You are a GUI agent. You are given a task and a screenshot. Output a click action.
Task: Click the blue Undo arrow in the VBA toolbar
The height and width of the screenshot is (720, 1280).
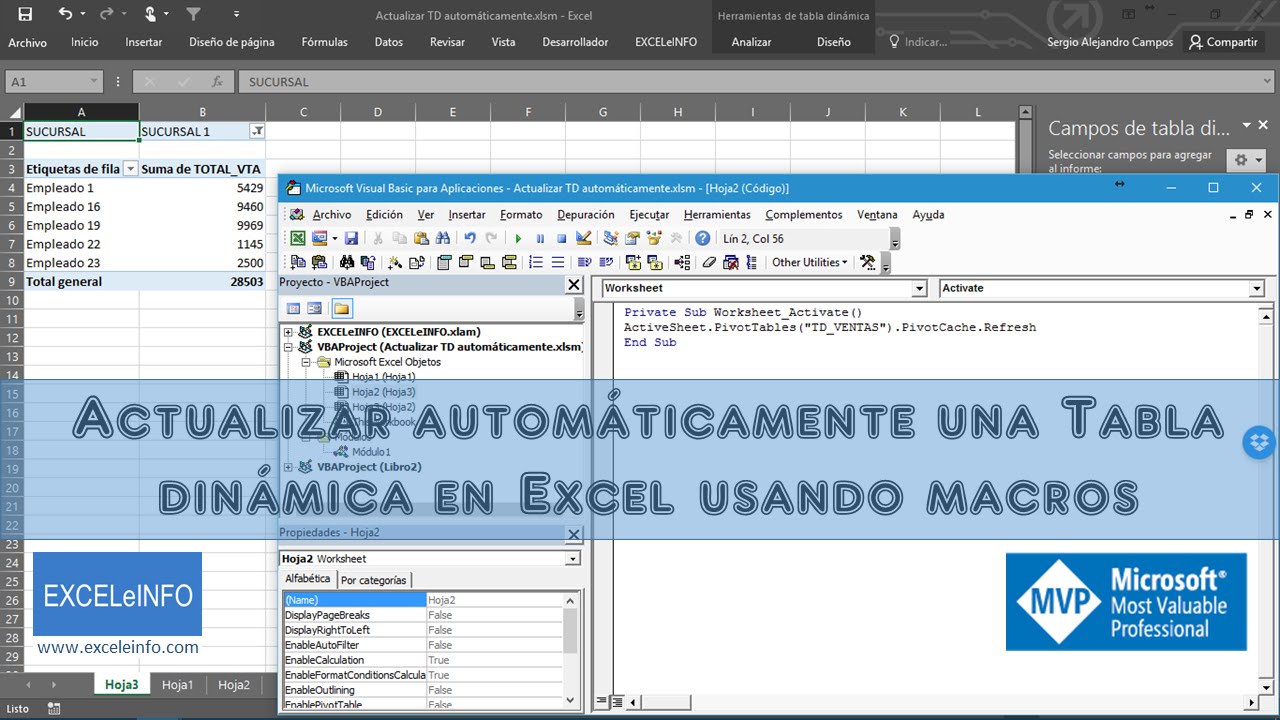(x=470, y=238)
